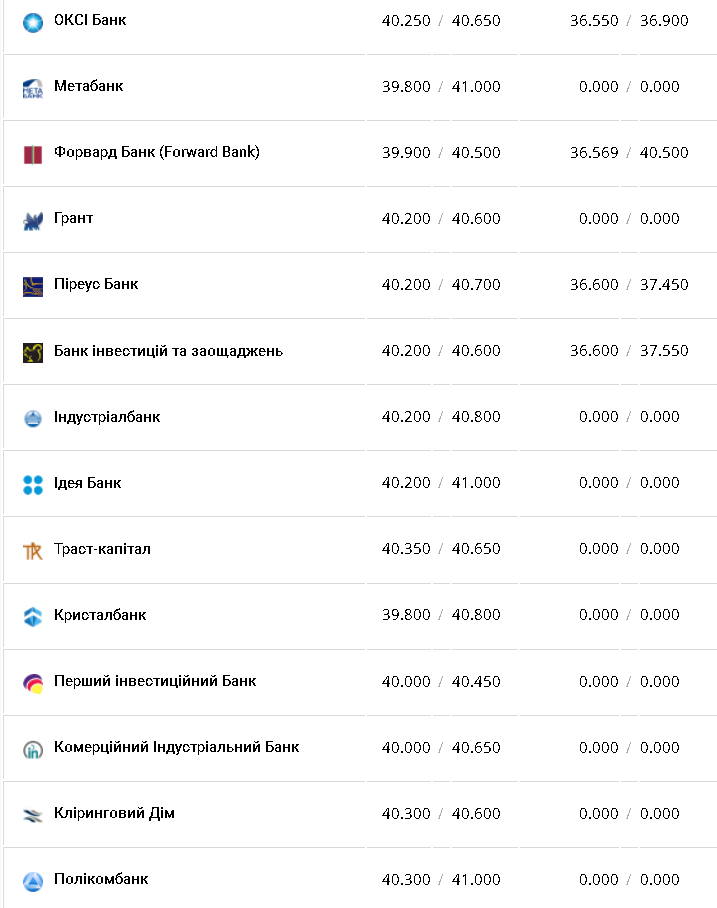
Task: Click the Індустріалбанк logo icon
Action: tap(33, 418)
